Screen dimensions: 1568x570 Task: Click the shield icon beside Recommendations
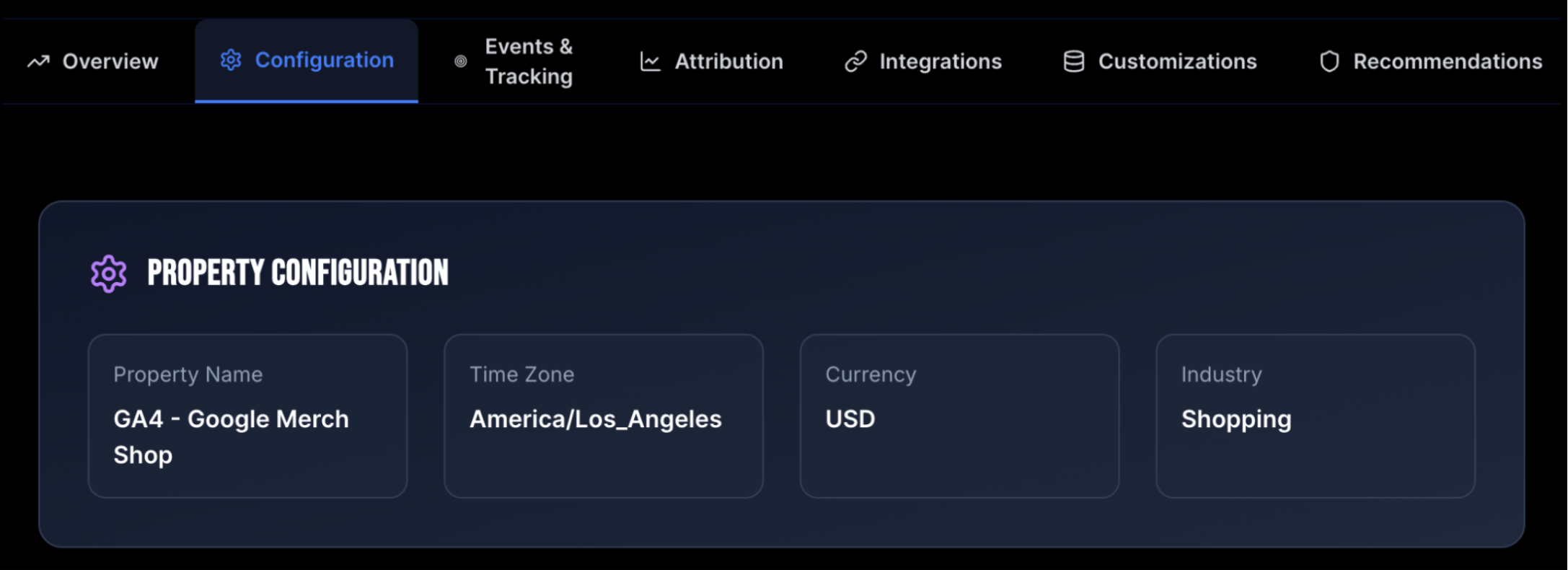(x=1329, y=61)
